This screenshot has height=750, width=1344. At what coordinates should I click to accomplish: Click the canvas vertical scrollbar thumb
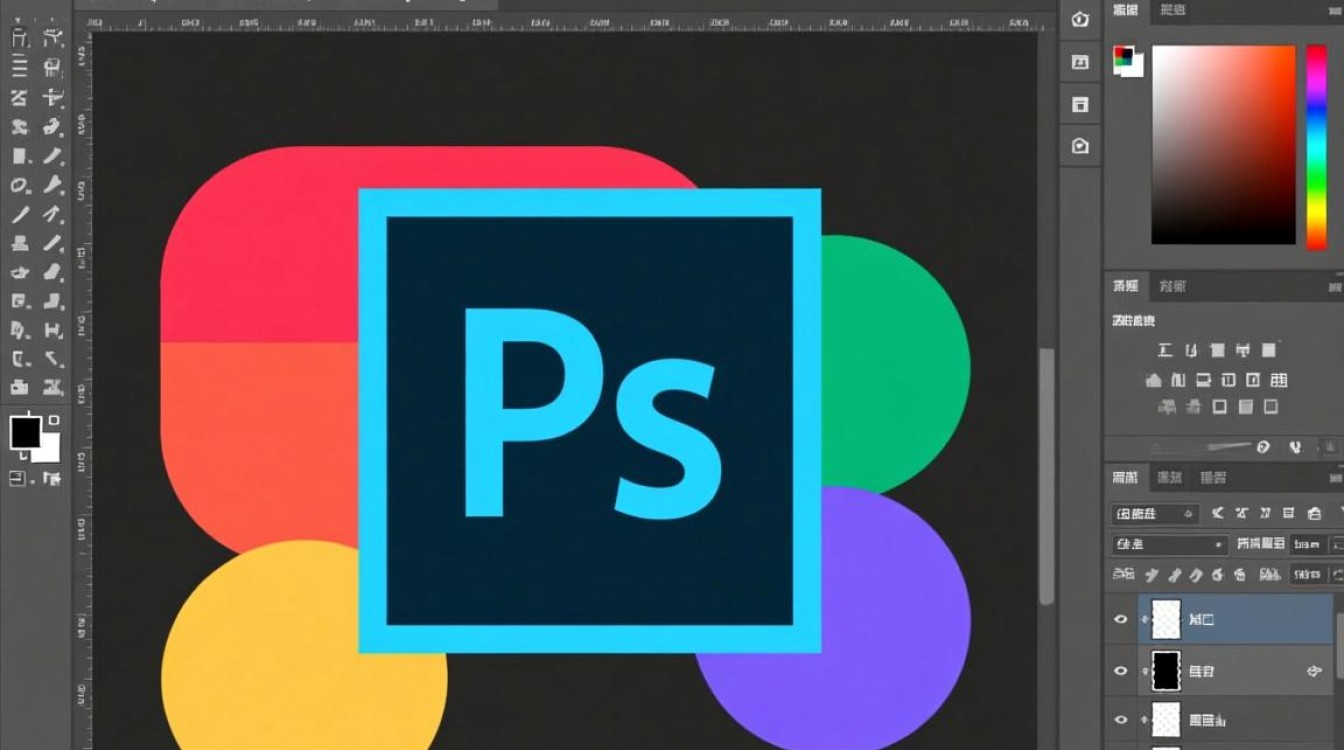tap(1046, 475)
